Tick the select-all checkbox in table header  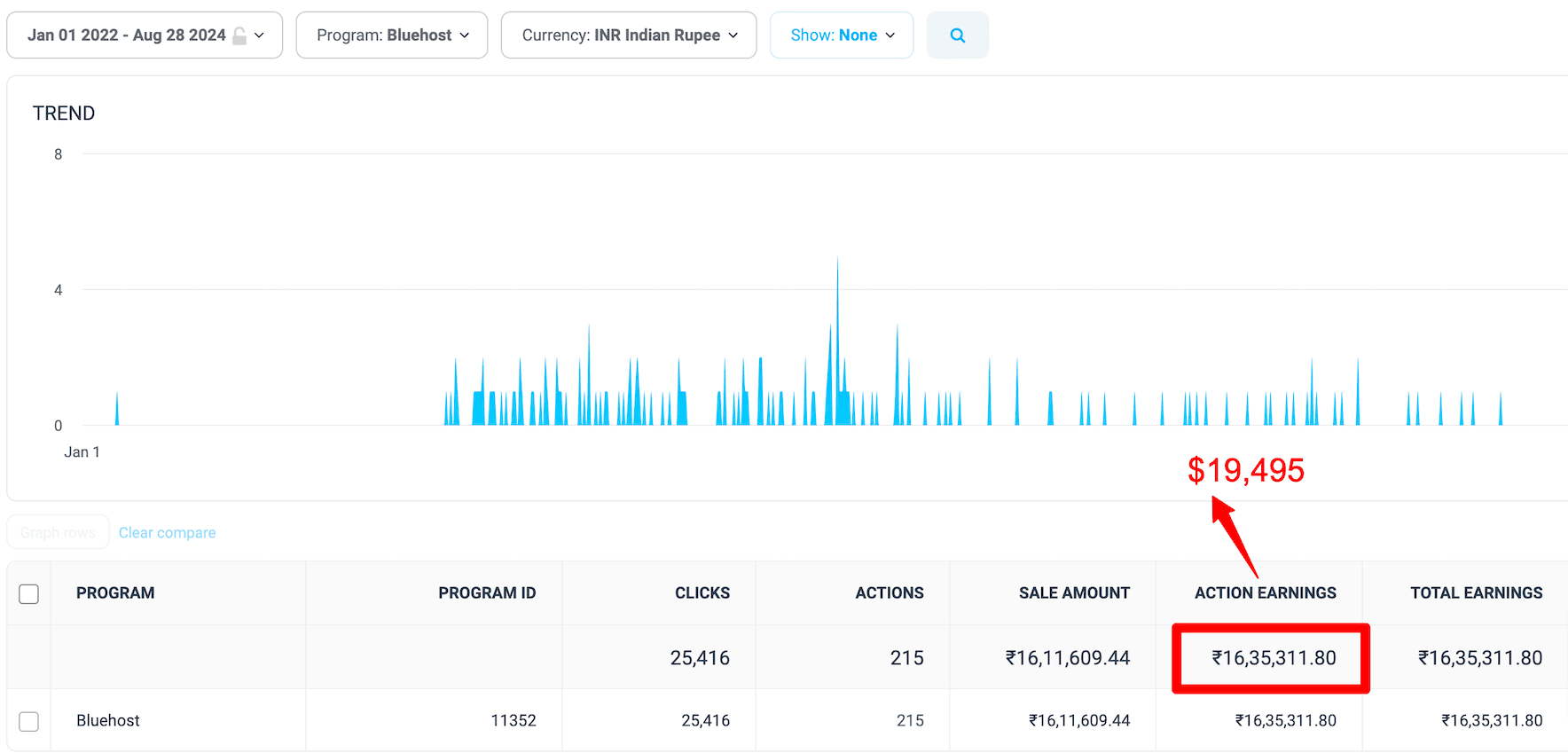coord(29,593)
